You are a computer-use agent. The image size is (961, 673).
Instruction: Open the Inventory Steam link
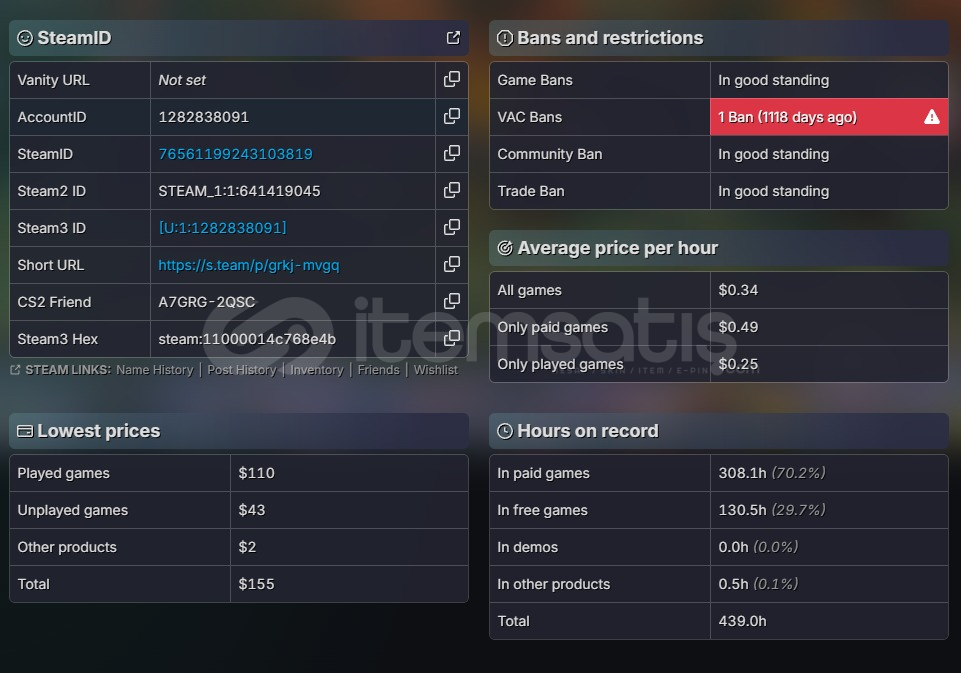tap(317, 370)
